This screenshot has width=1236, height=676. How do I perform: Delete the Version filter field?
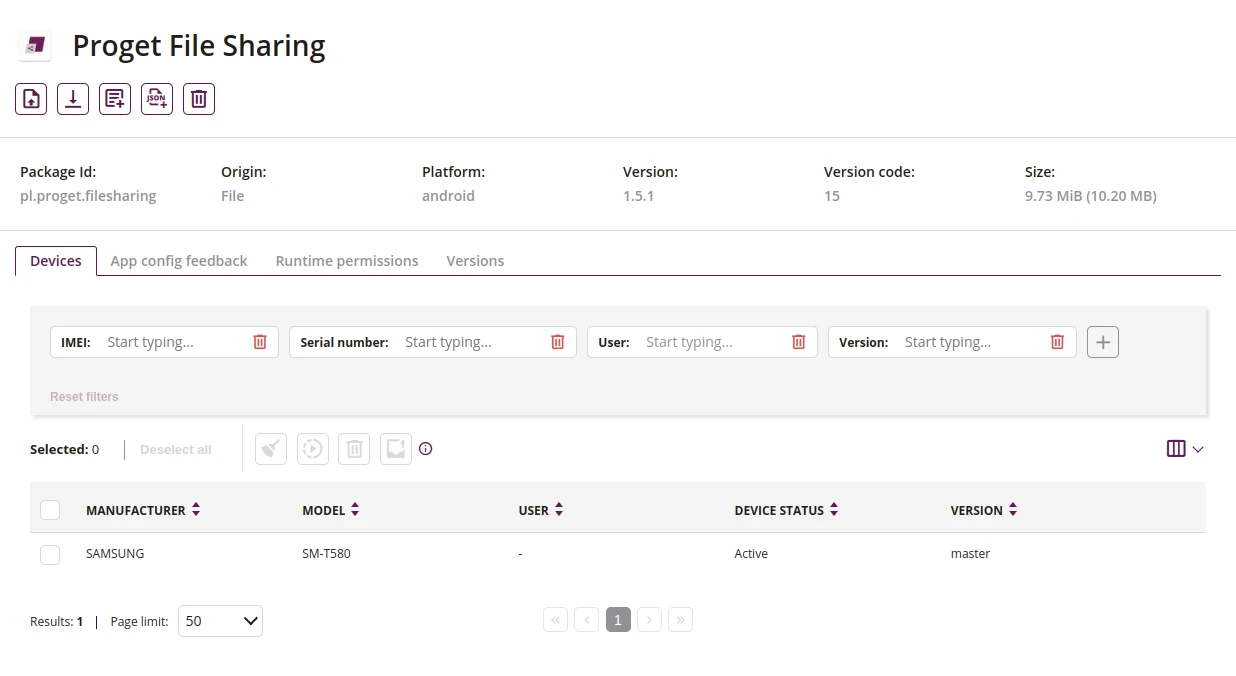1057,342
